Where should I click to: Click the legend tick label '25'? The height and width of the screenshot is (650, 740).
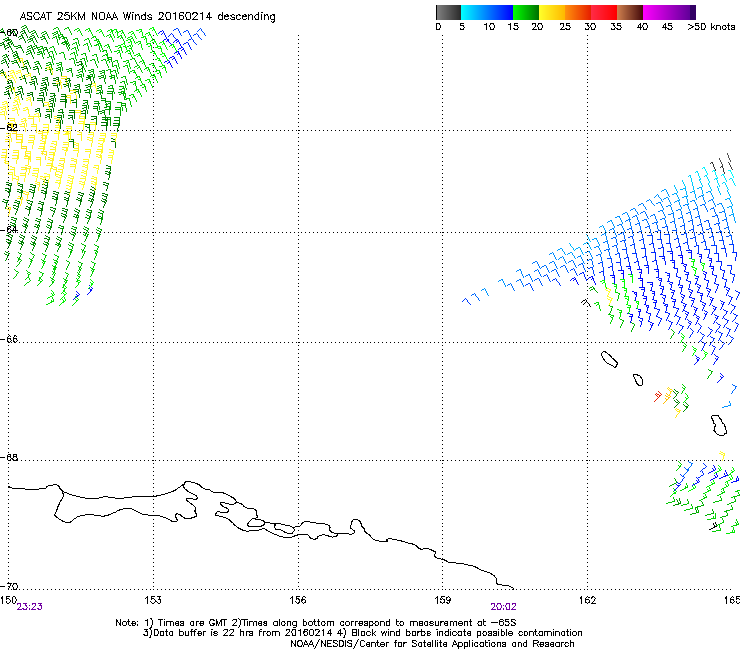pyautogui.click(x=565, y=27)
